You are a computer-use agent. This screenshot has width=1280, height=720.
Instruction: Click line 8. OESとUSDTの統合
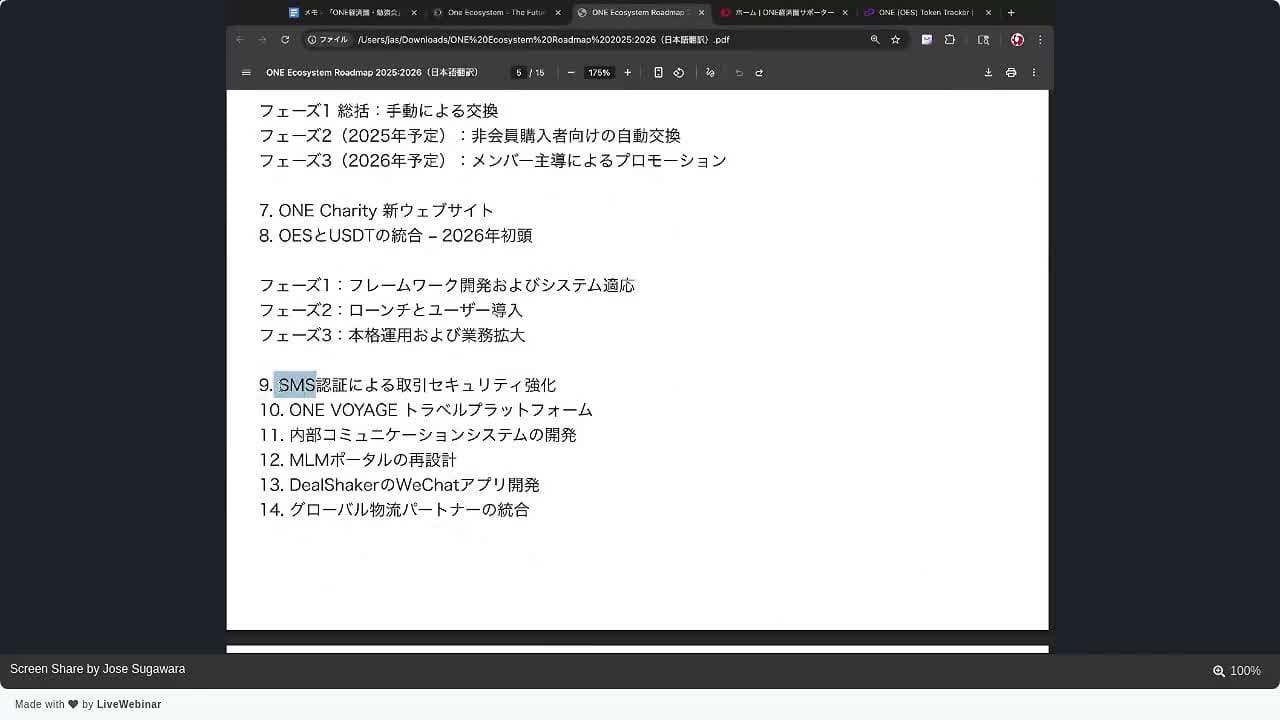395,236
